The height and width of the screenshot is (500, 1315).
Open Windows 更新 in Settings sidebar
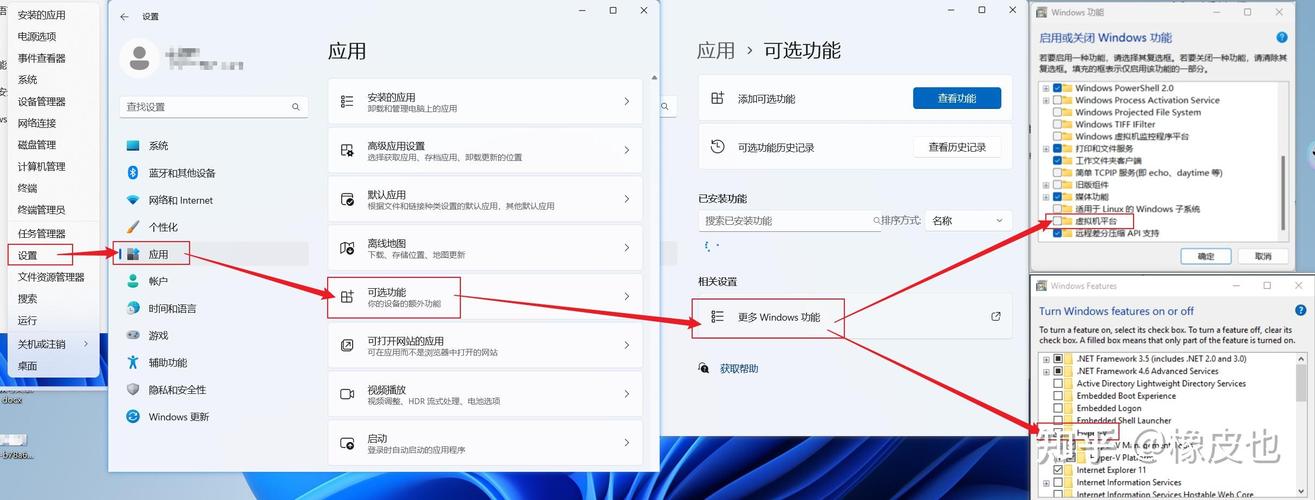(212, 417)
